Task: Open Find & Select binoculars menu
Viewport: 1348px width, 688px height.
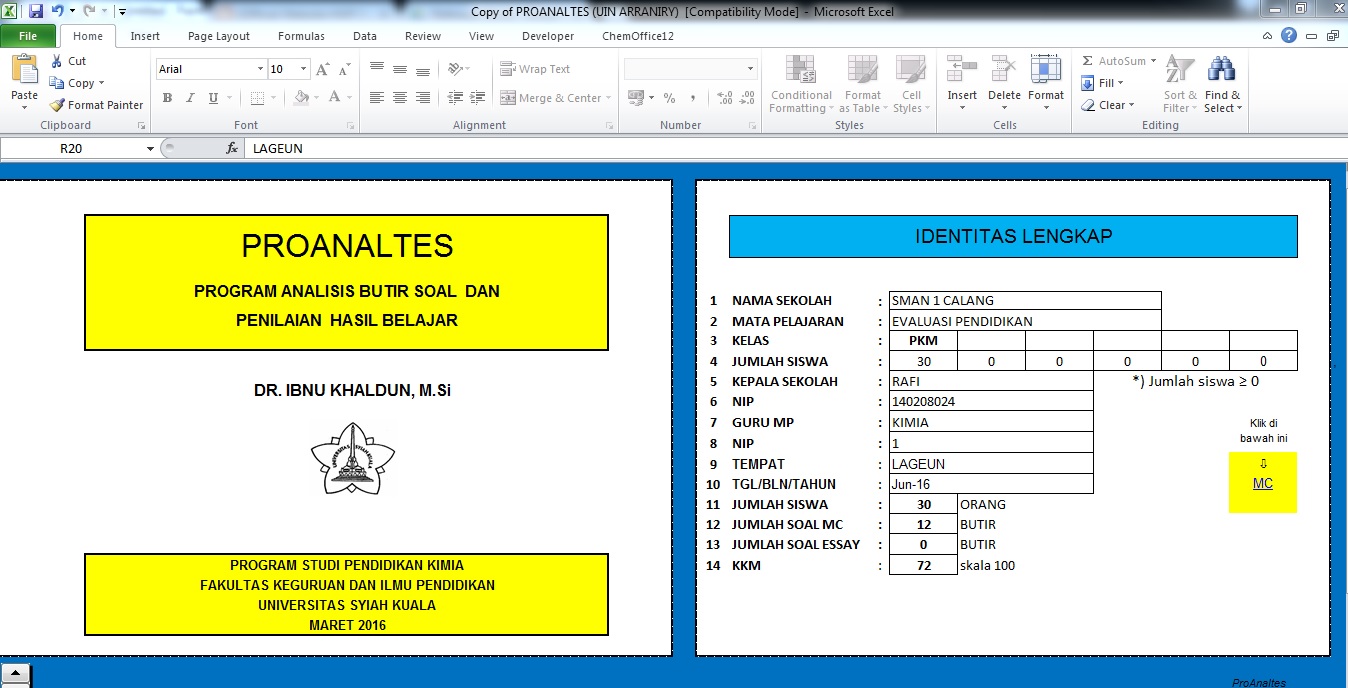Action: (x=1222, y=84)
